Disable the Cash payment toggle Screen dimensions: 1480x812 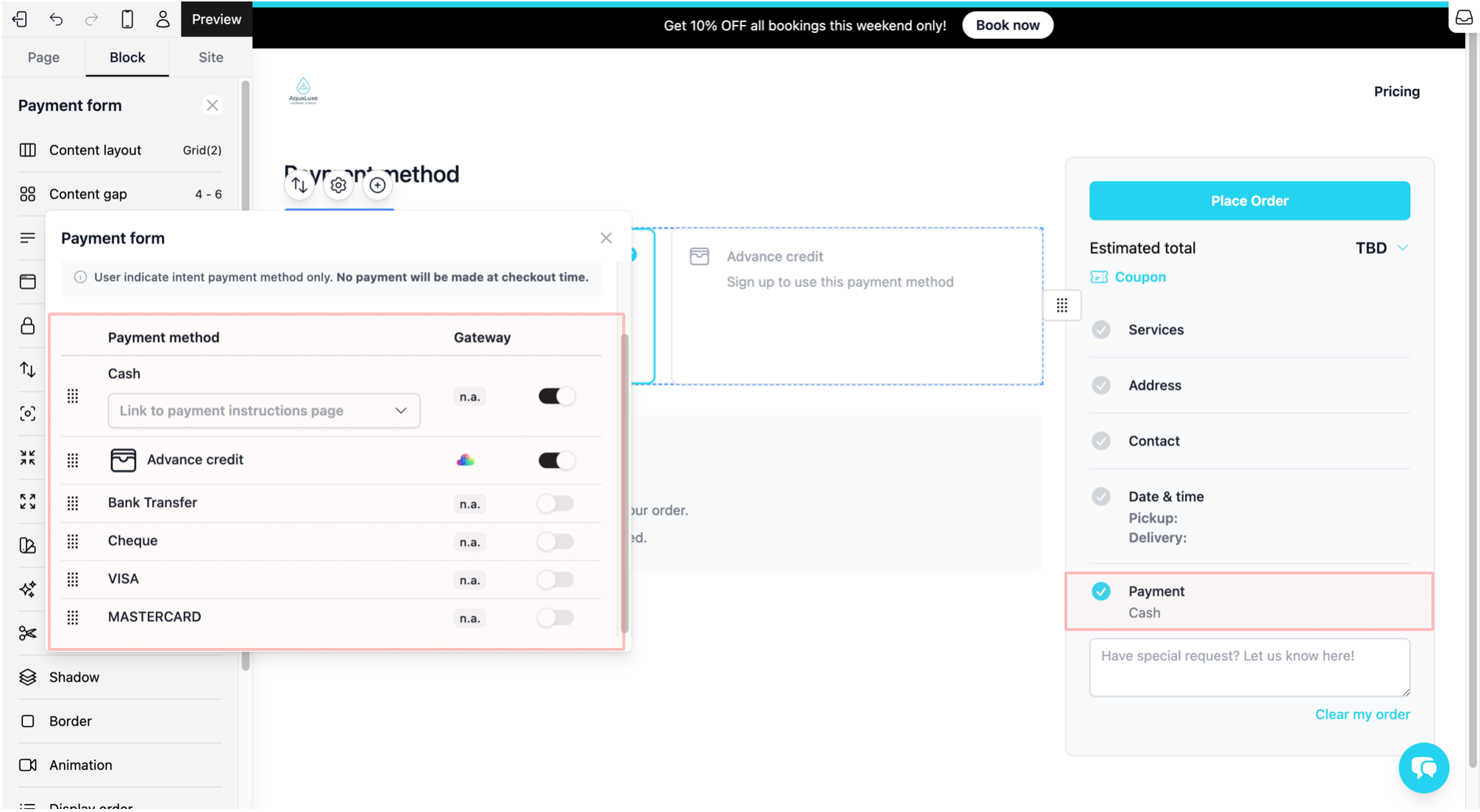point(556,396)
